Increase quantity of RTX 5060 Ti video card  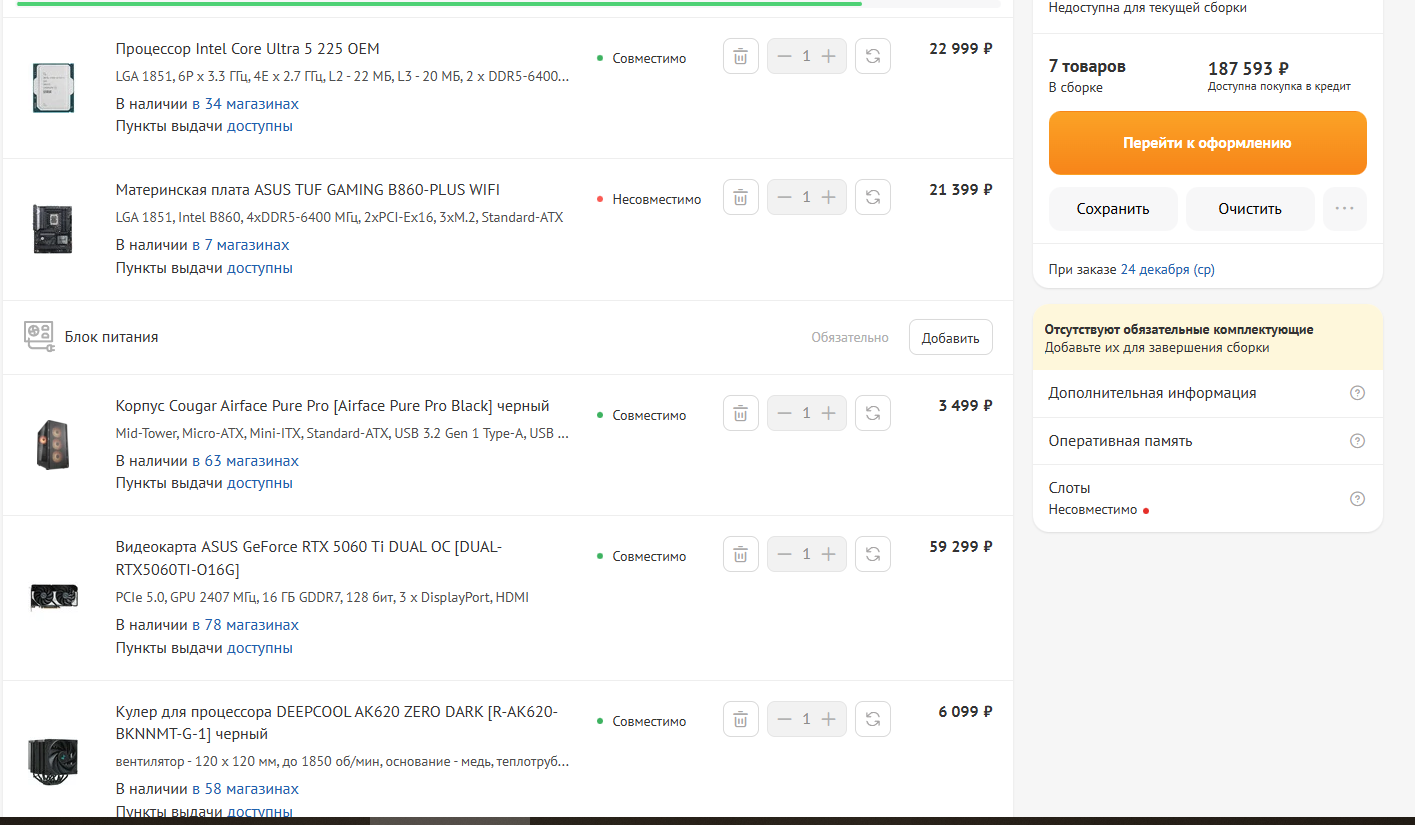pos(828,554)
